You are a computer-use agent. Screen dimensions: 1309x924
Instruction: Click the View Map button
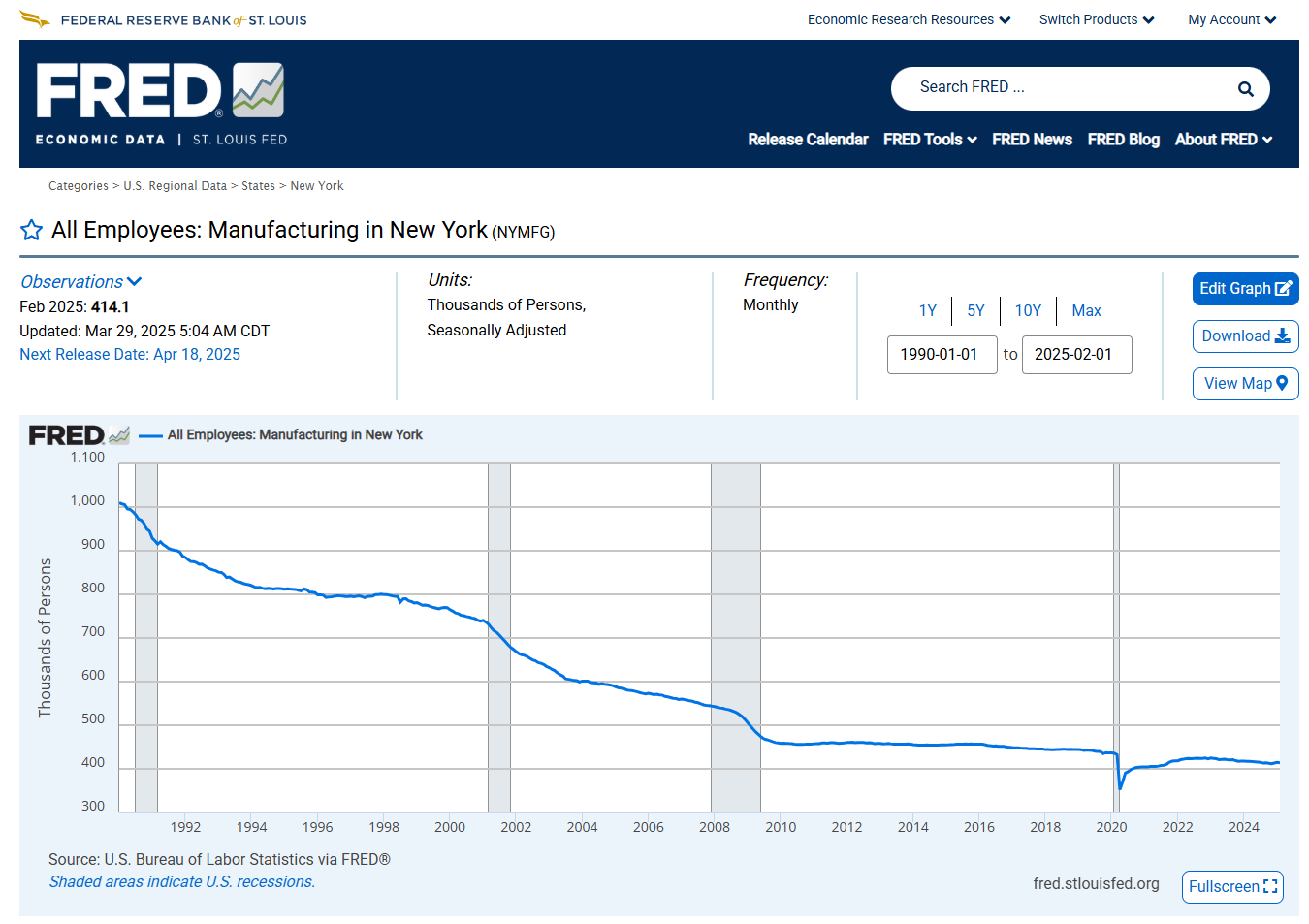[x=1245, y=384]
